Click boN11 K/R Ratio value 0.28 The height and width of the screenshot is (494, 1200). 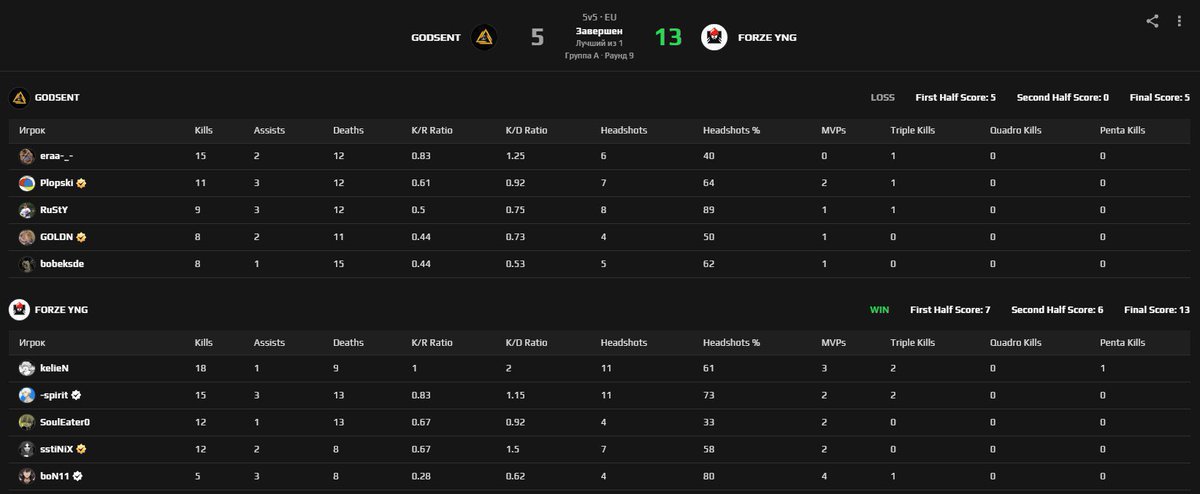(421, 476)
